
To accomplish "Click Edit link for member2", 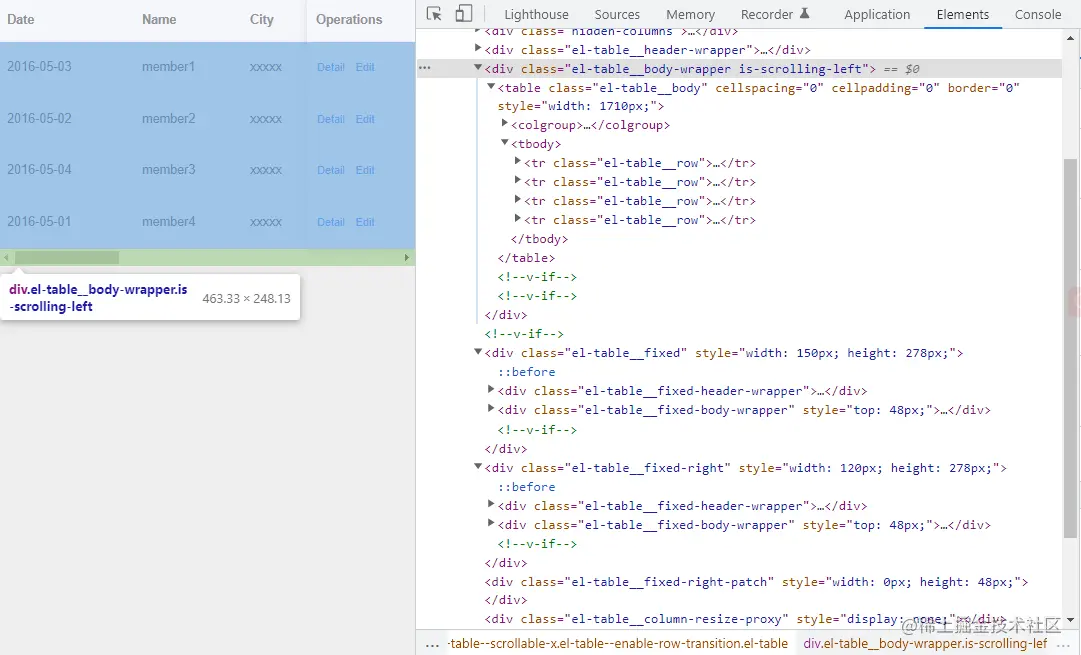I will coord(365,119).
